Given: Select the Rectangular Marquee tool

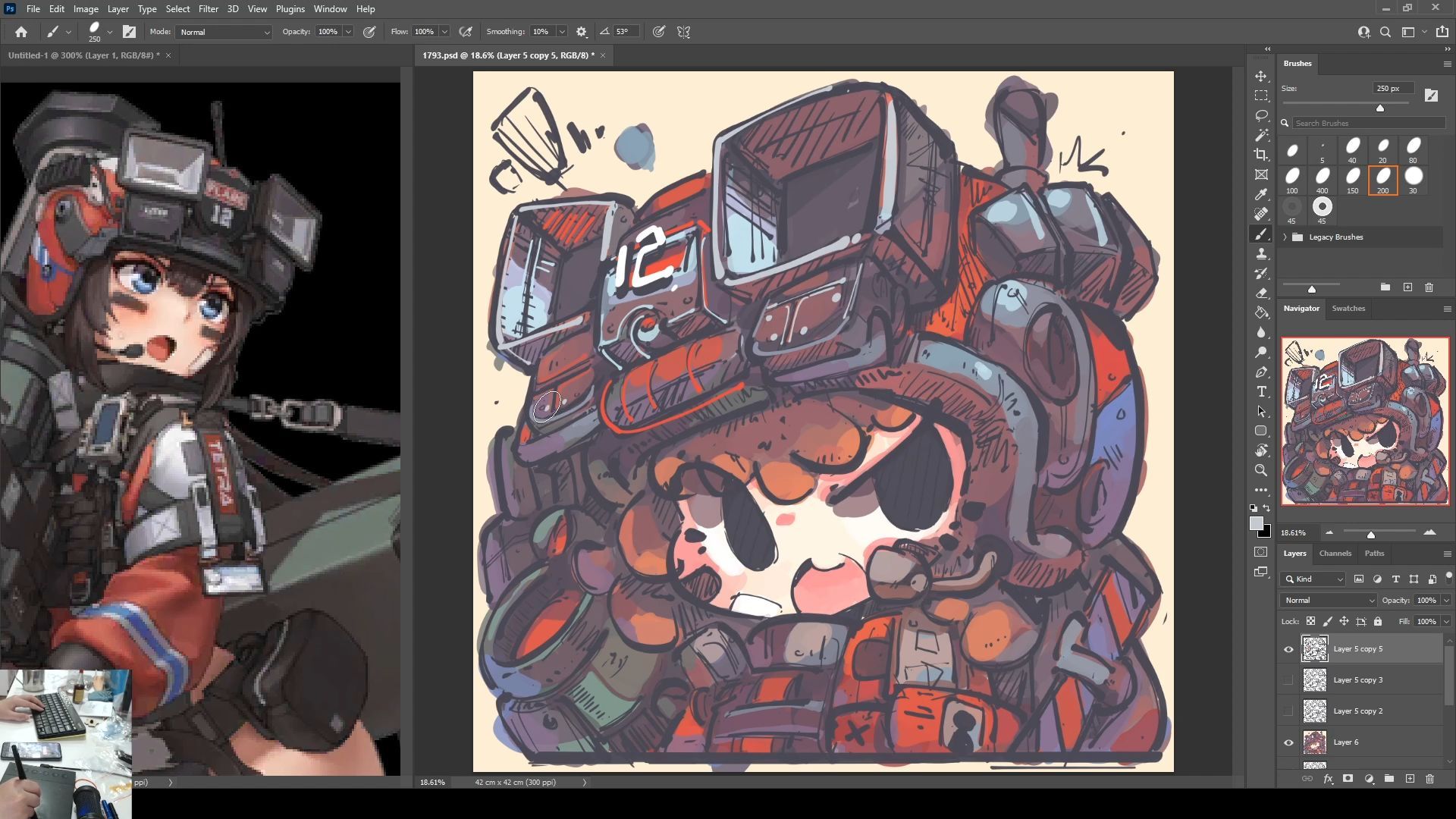Looking at the screenshot, I should [1261, 96].
